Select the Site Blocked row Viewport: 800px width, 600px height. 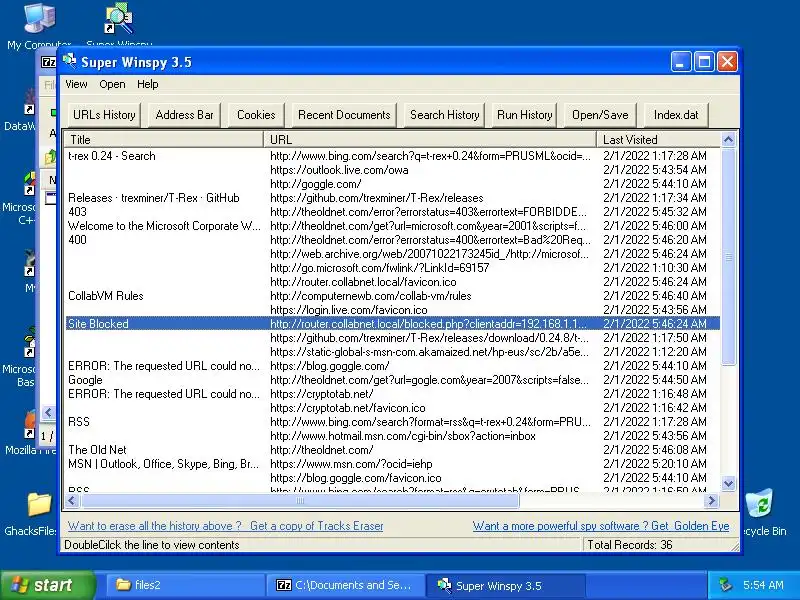click(392, 323)
